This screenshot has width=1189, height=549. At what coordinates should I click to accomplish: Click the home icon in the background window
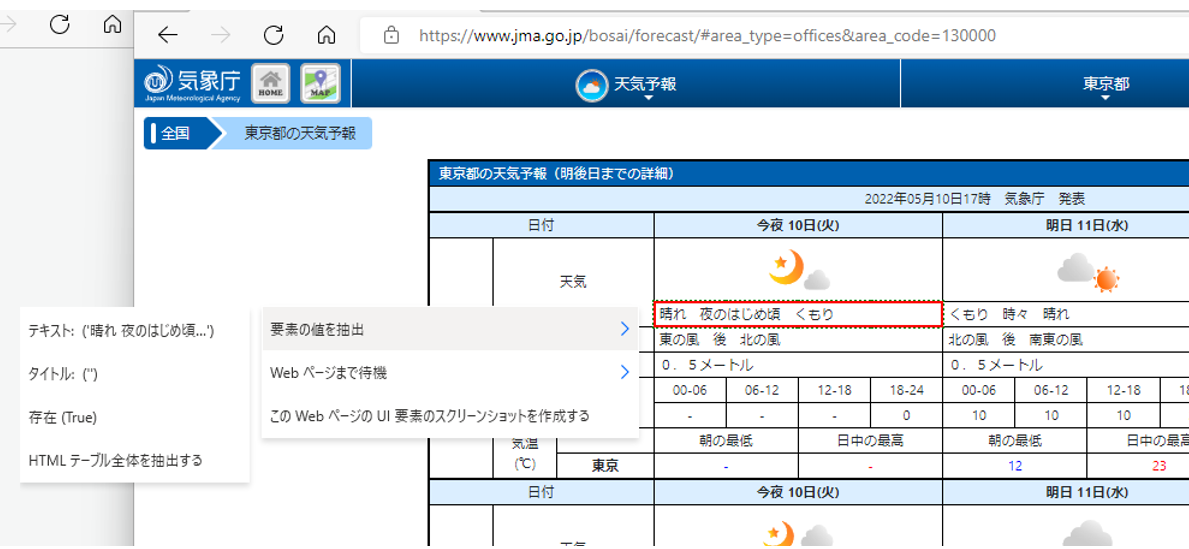click(x=112, y=24)
